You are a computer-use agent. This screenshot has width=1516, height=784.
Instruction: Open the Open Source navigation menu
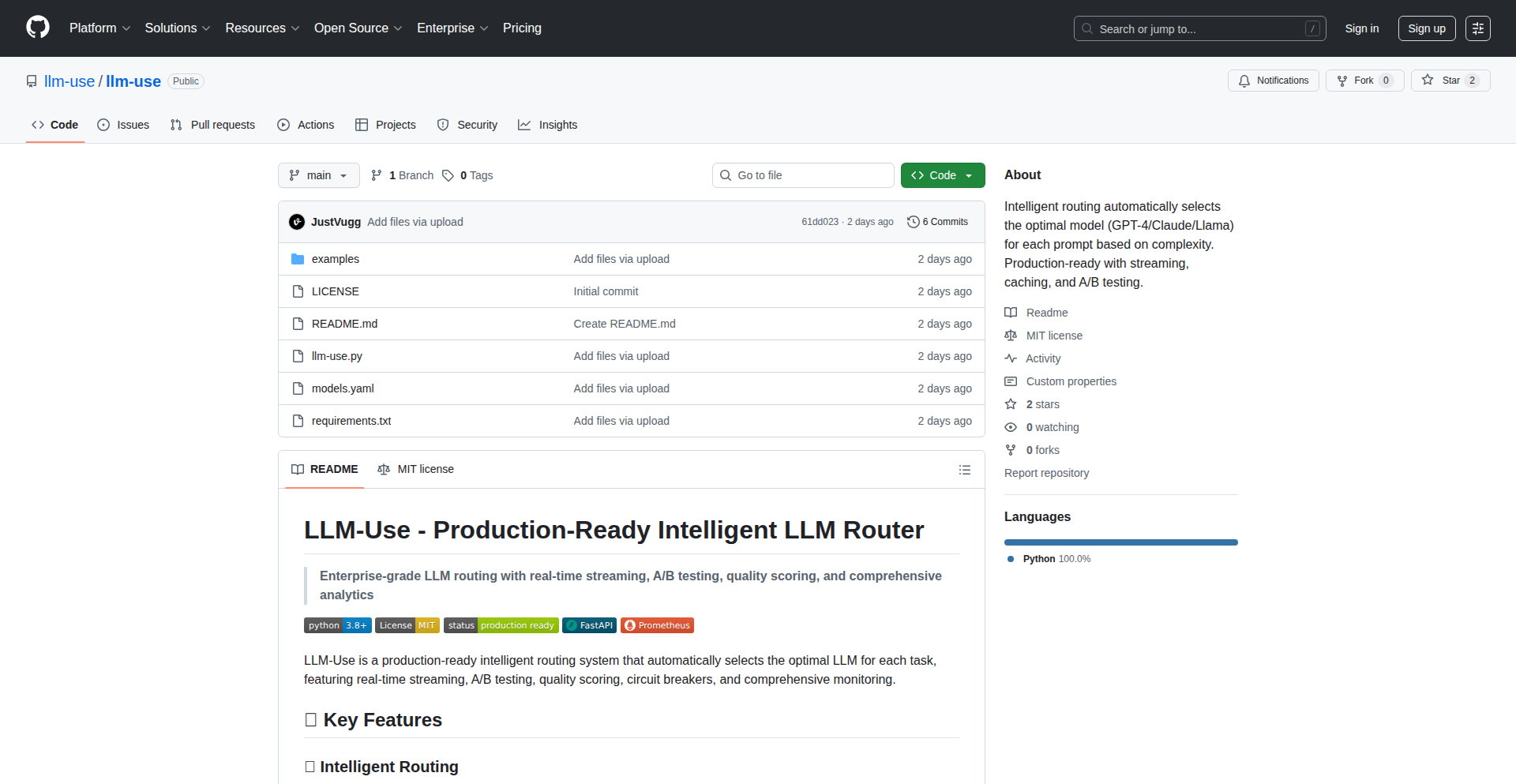pos(358,28)
